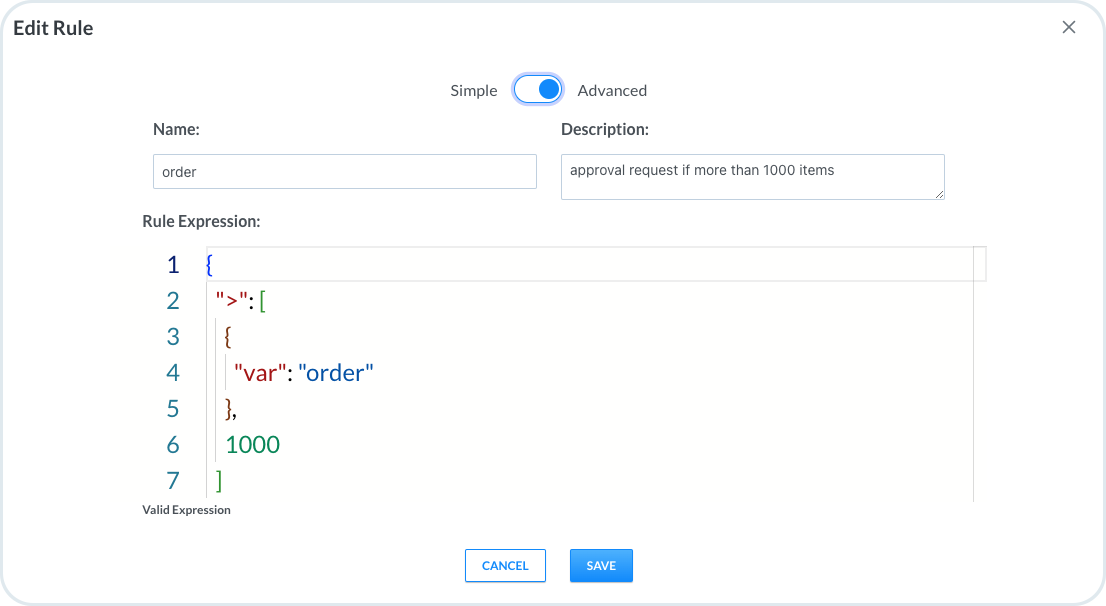The height and width of the screenshot is (606, 1106).
Task: Click the editor's right-side scrollbar track
Action: pyautogui.click(x=980, y=380)
